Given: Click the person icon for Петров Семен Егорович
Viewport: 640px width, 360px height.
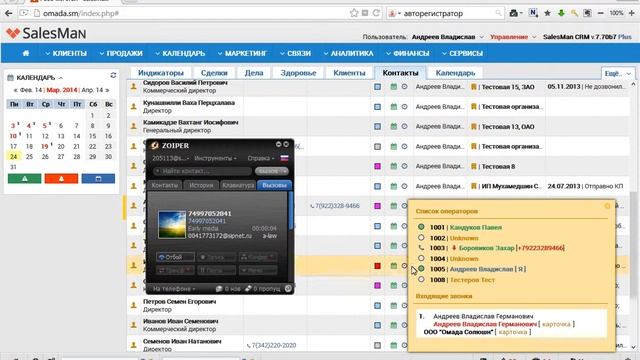Looking at the screenshot, I should tap(133, 305).
